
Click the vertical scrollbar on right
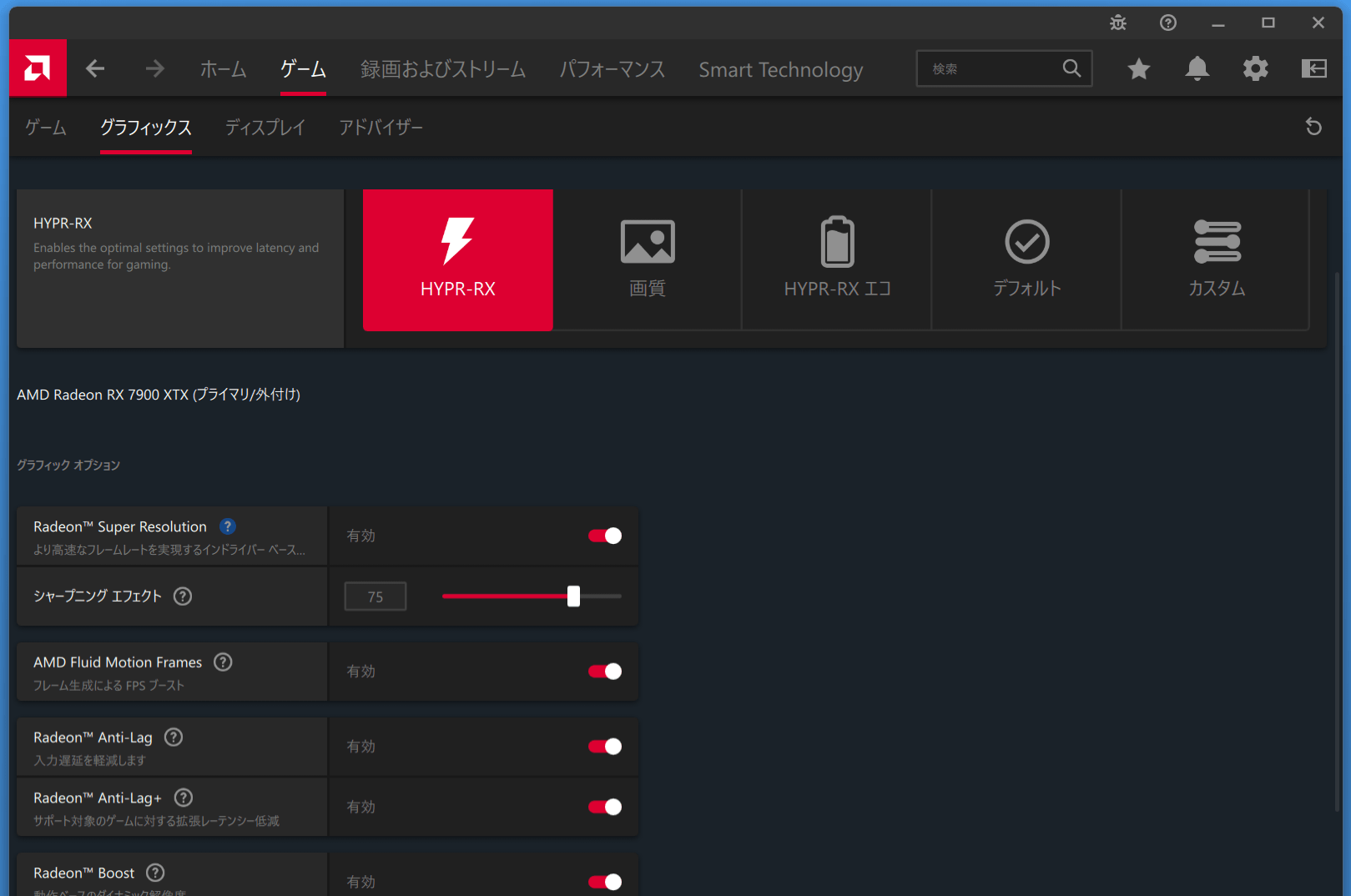tap(1337, 542)
